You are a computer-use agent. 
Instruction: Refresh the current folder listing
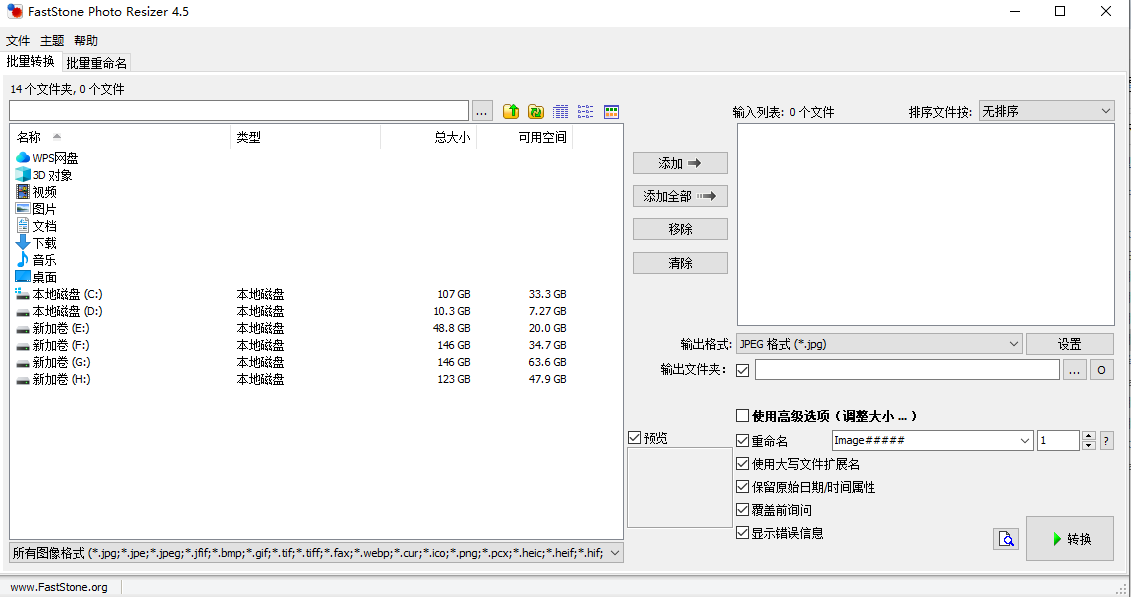coord(536,111)
